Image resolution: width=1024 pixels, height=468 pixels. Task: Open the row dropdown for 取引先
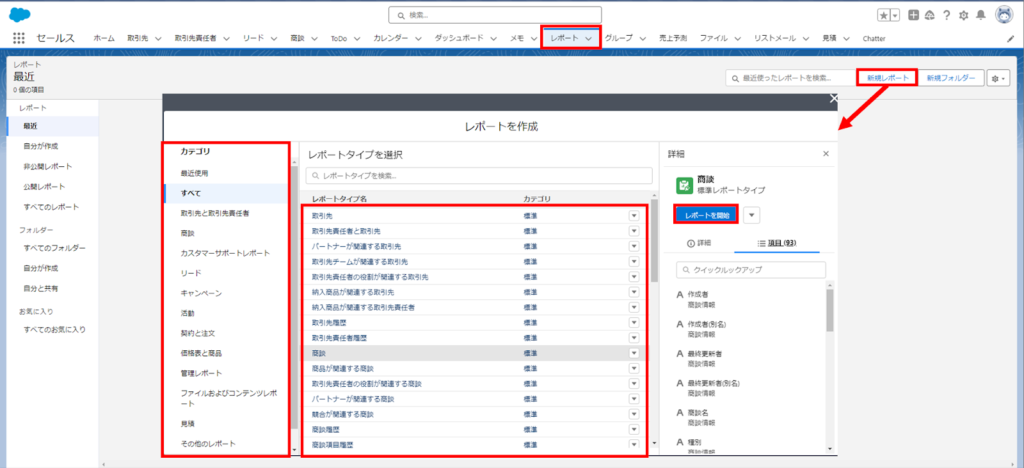pos(633,215)
